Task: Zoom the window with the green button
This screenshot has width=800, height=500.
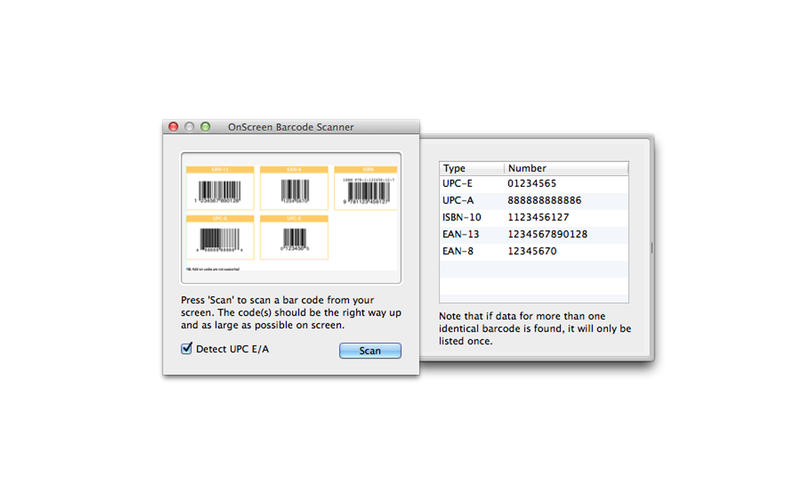Action: tap(205, 127)
